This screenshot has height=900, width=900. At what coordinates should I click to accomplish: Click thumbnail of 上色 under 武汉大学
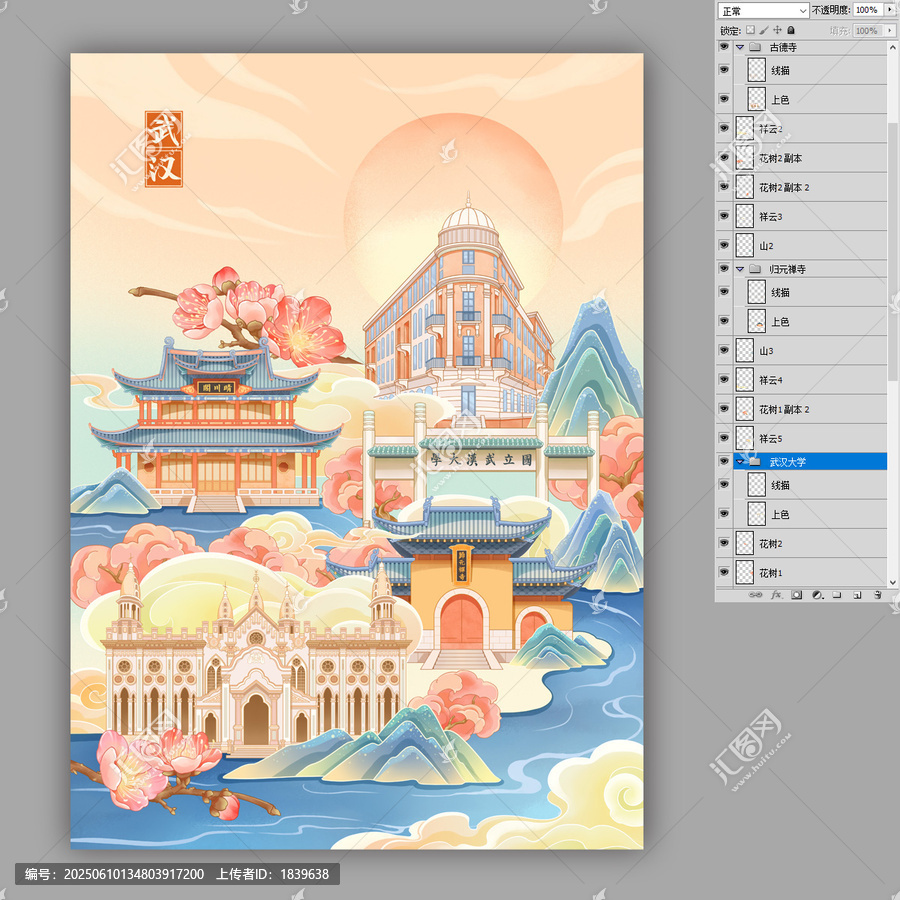757,514
